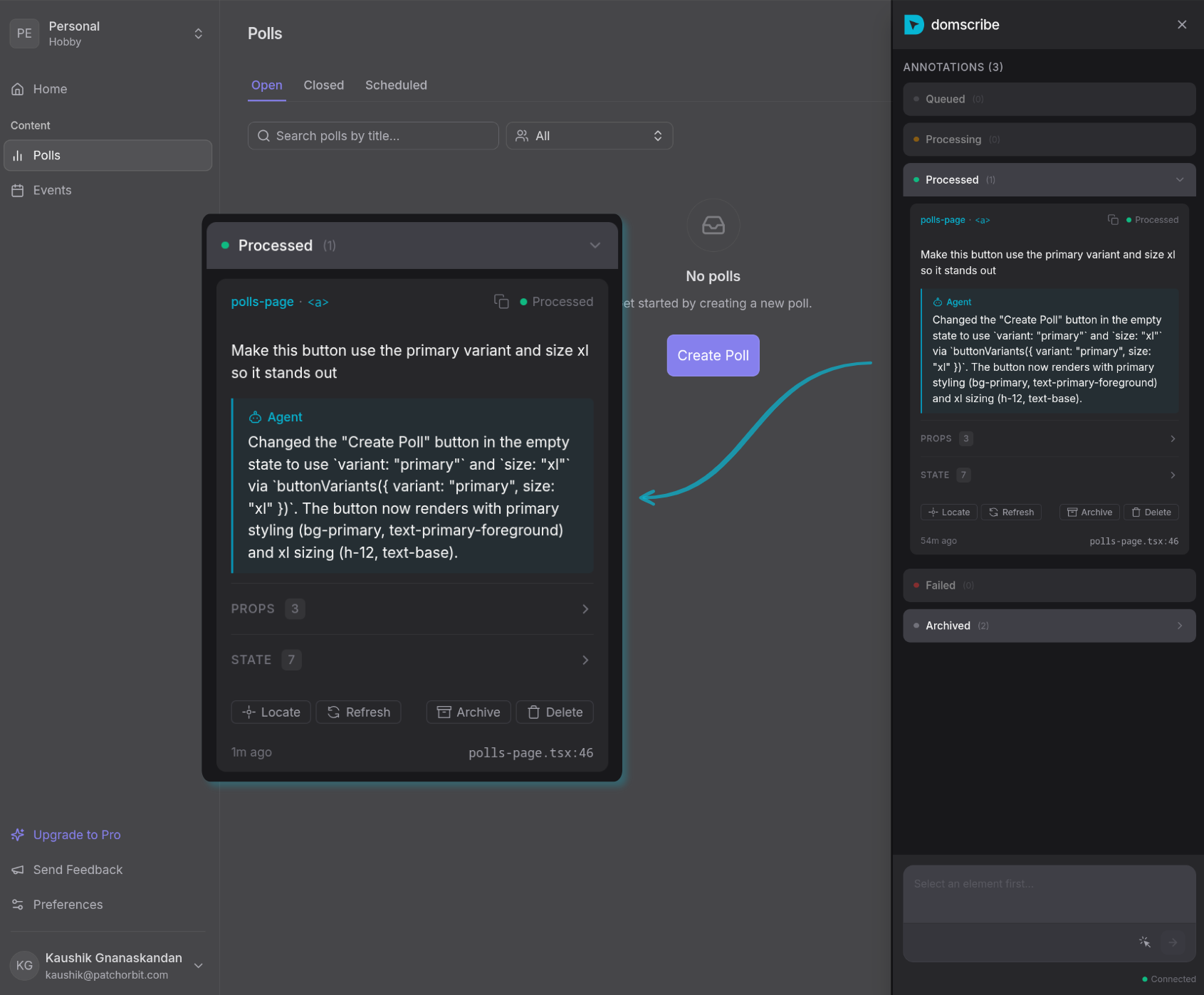The image size is (1204, 995).
Task: Click the domscribe logo icon
Action: [x=914, y=24]
